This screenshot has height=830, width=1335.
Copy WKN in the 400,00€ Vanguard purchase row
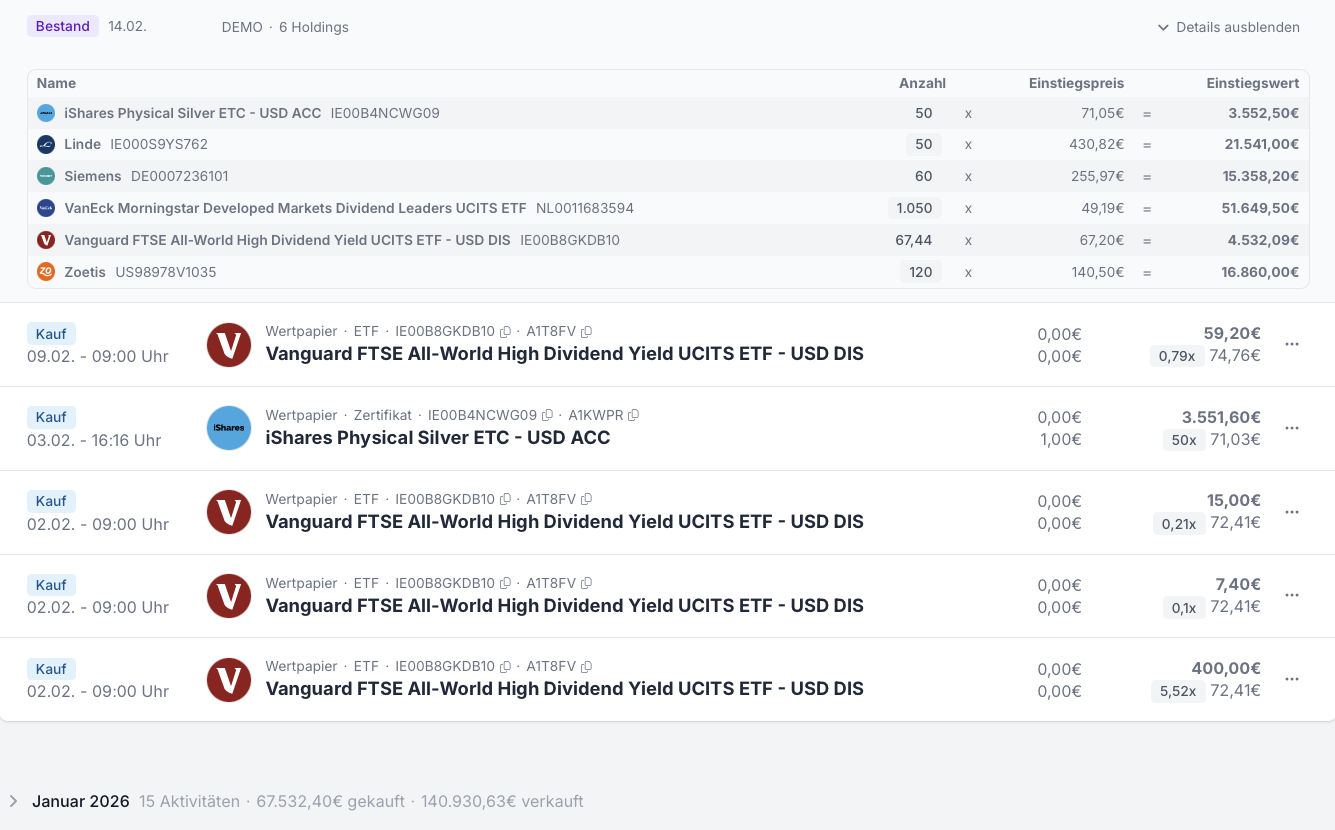[586, 666]
